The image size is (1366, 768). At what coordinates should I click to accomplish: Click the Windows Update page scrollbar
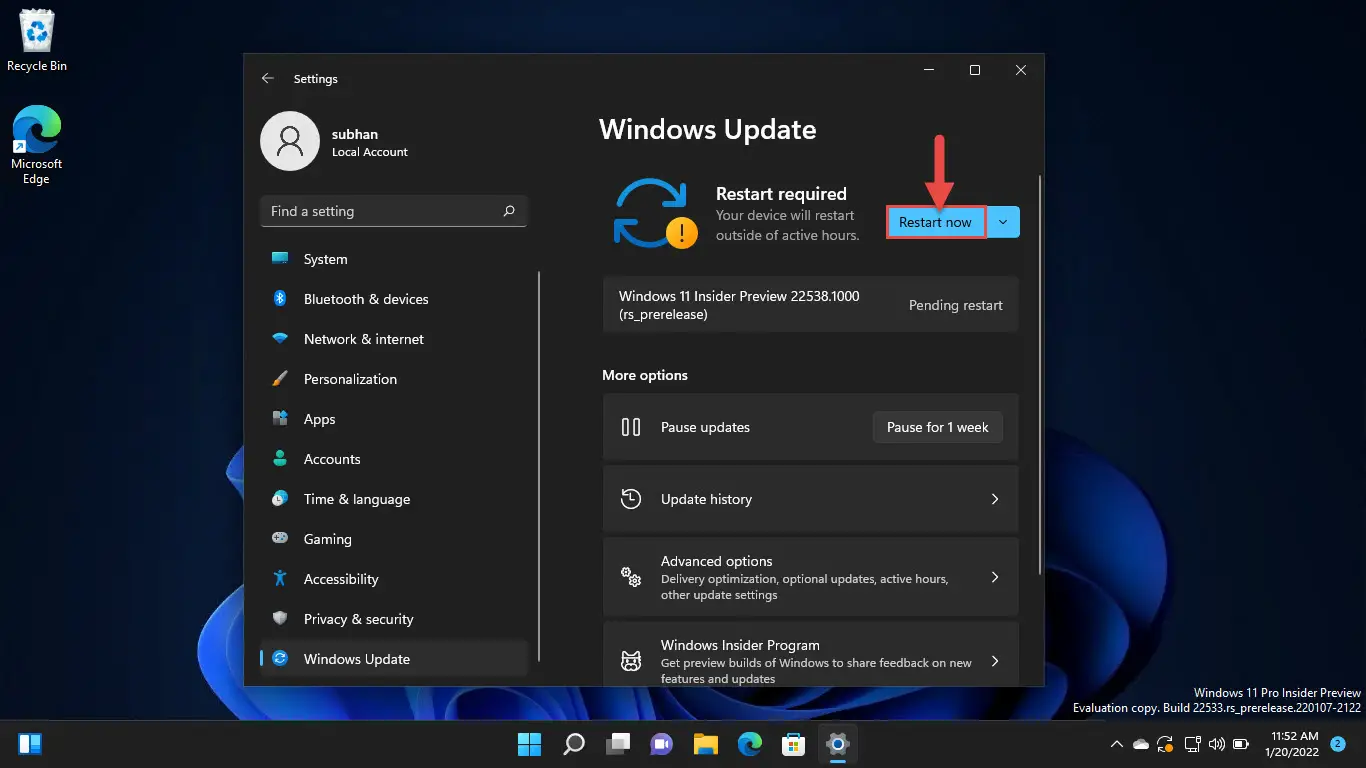tap(1041, 375)
